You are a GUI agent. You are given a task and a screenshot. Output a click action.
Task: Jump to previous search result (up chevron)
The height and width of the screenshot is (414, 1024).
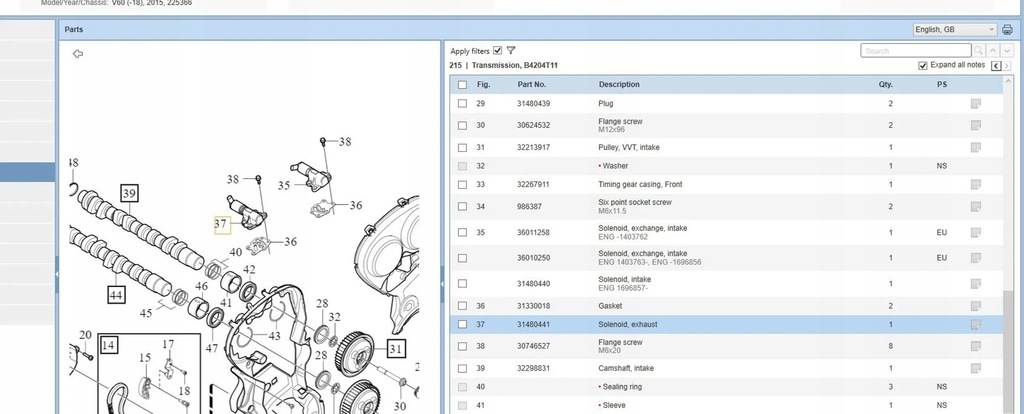(993, 50)
